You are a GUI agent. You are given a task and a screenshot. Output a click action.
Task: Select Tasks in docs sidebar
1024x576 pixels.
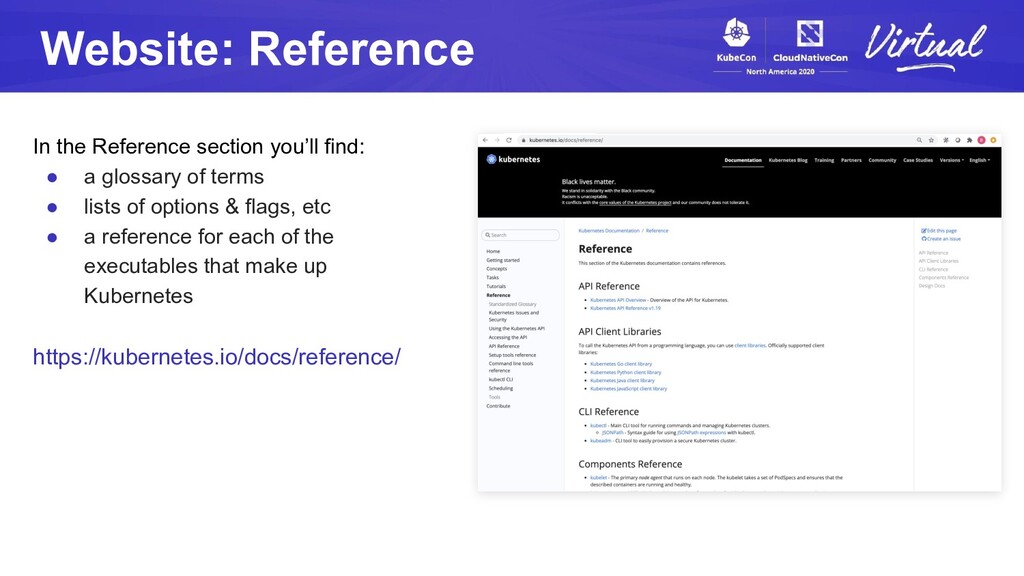[492, 278]
